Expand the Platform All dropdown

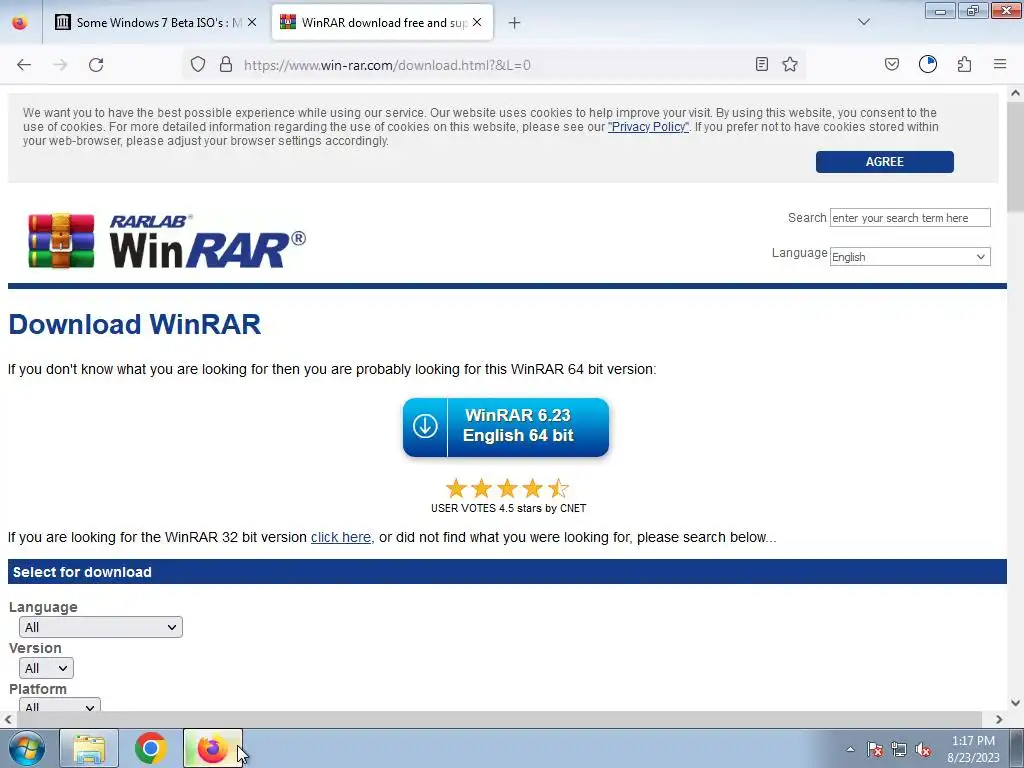59,706
